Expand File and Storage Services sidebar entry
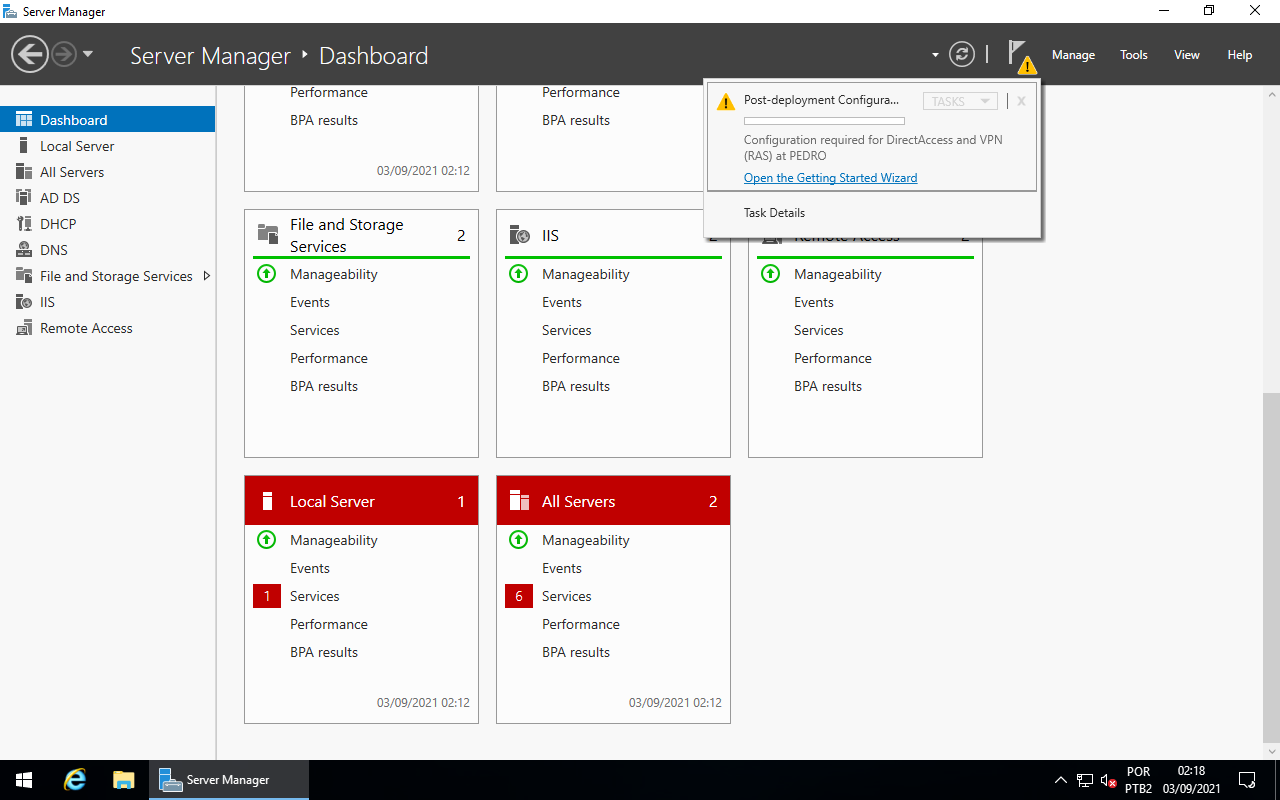 [208, 275]
